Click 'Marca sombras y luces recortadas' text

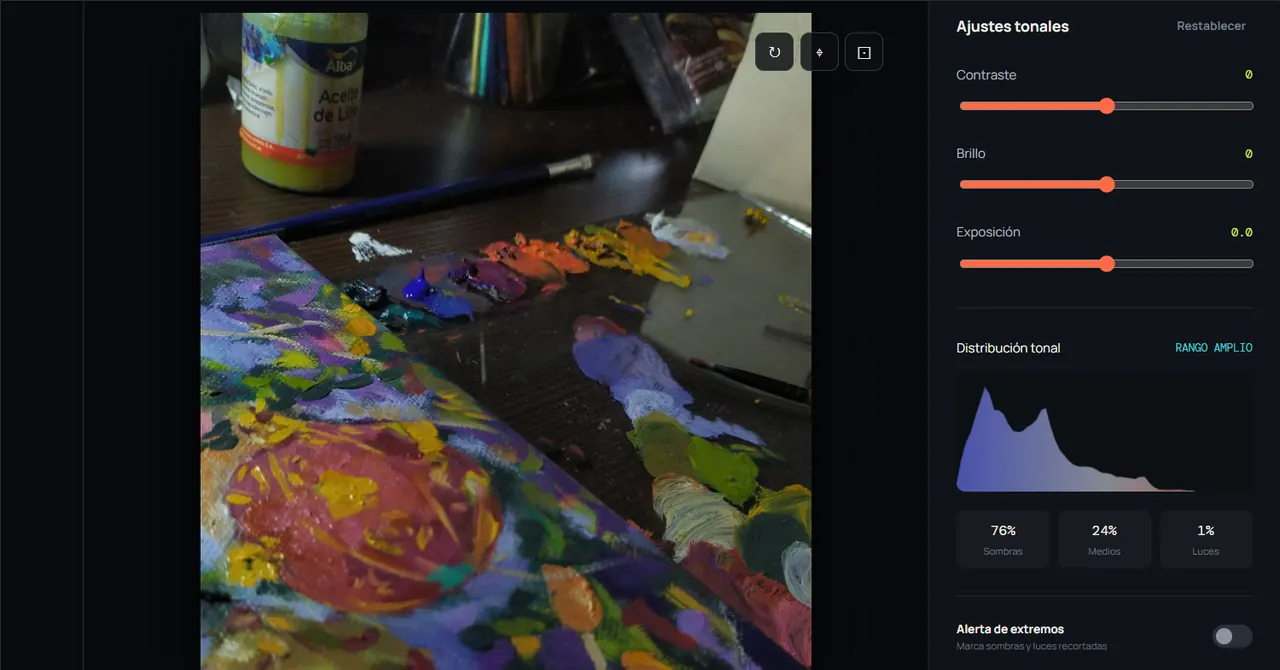coord(1031,646)
